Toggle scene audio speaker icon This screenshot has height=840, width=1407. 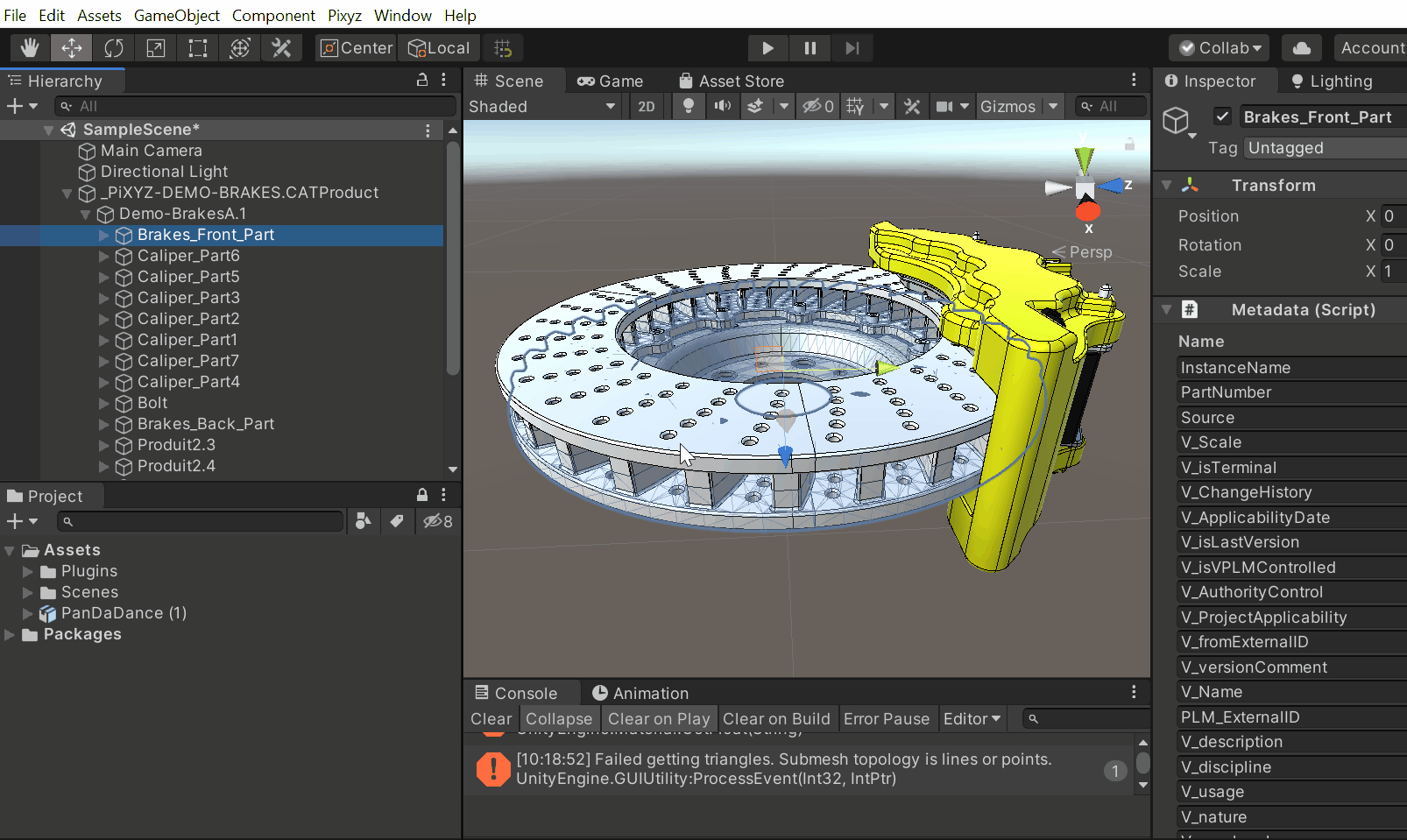(x=722, y=106)
